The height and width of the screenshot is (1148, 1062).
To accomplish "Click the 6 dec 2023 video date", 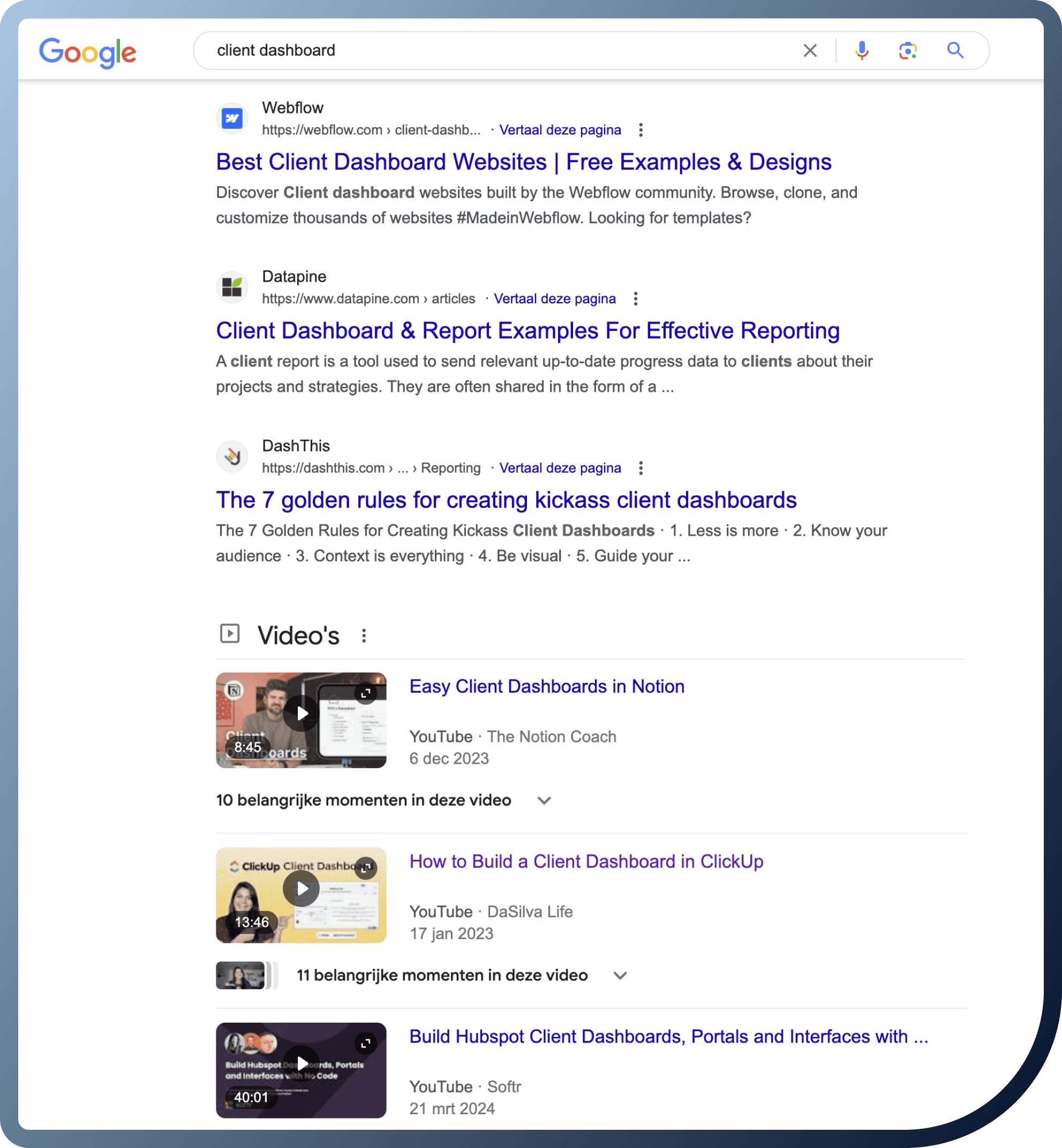I will click(449, 759).
